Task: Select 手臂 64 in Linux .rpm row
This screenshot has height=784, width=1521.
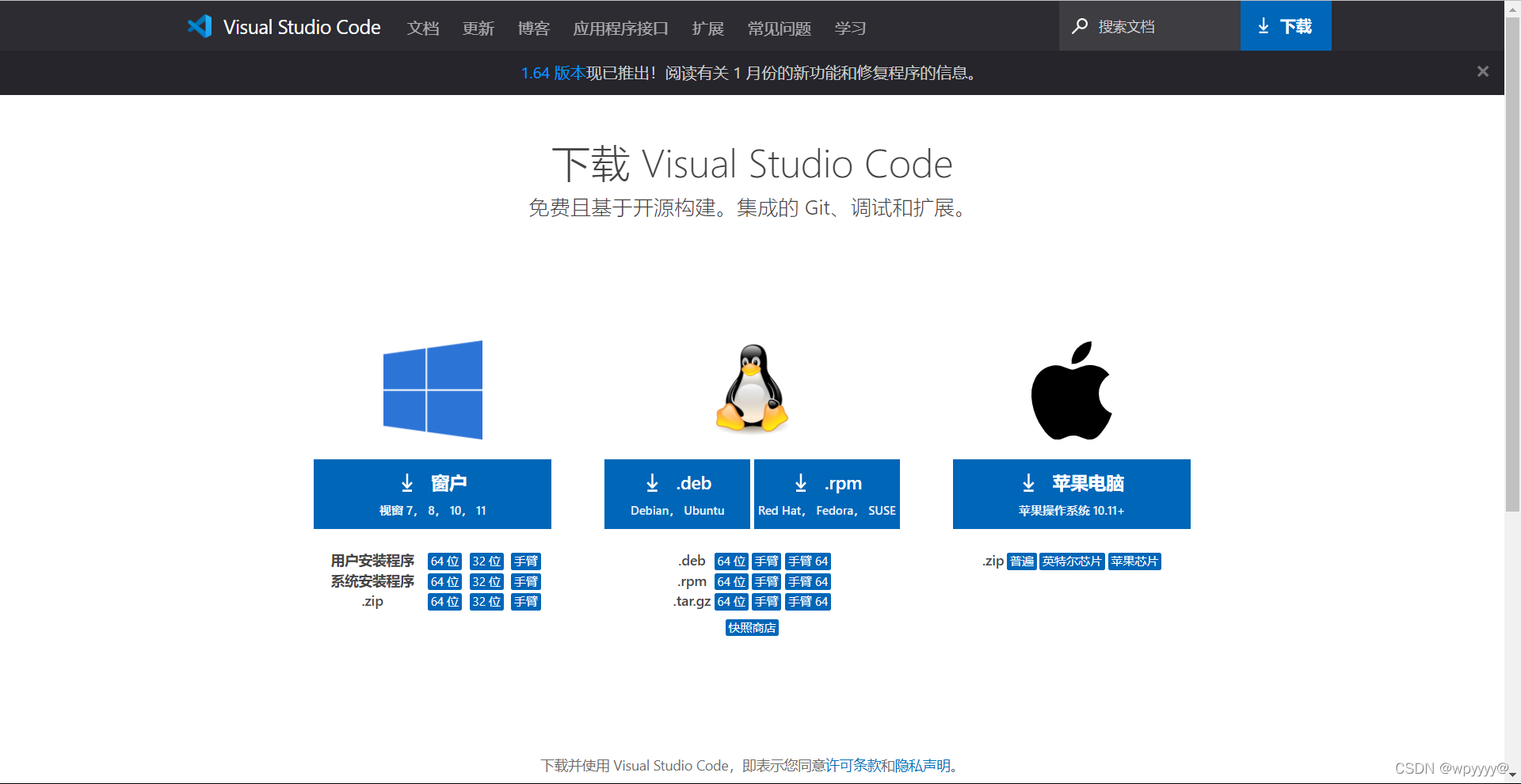Action: [808, 582]
